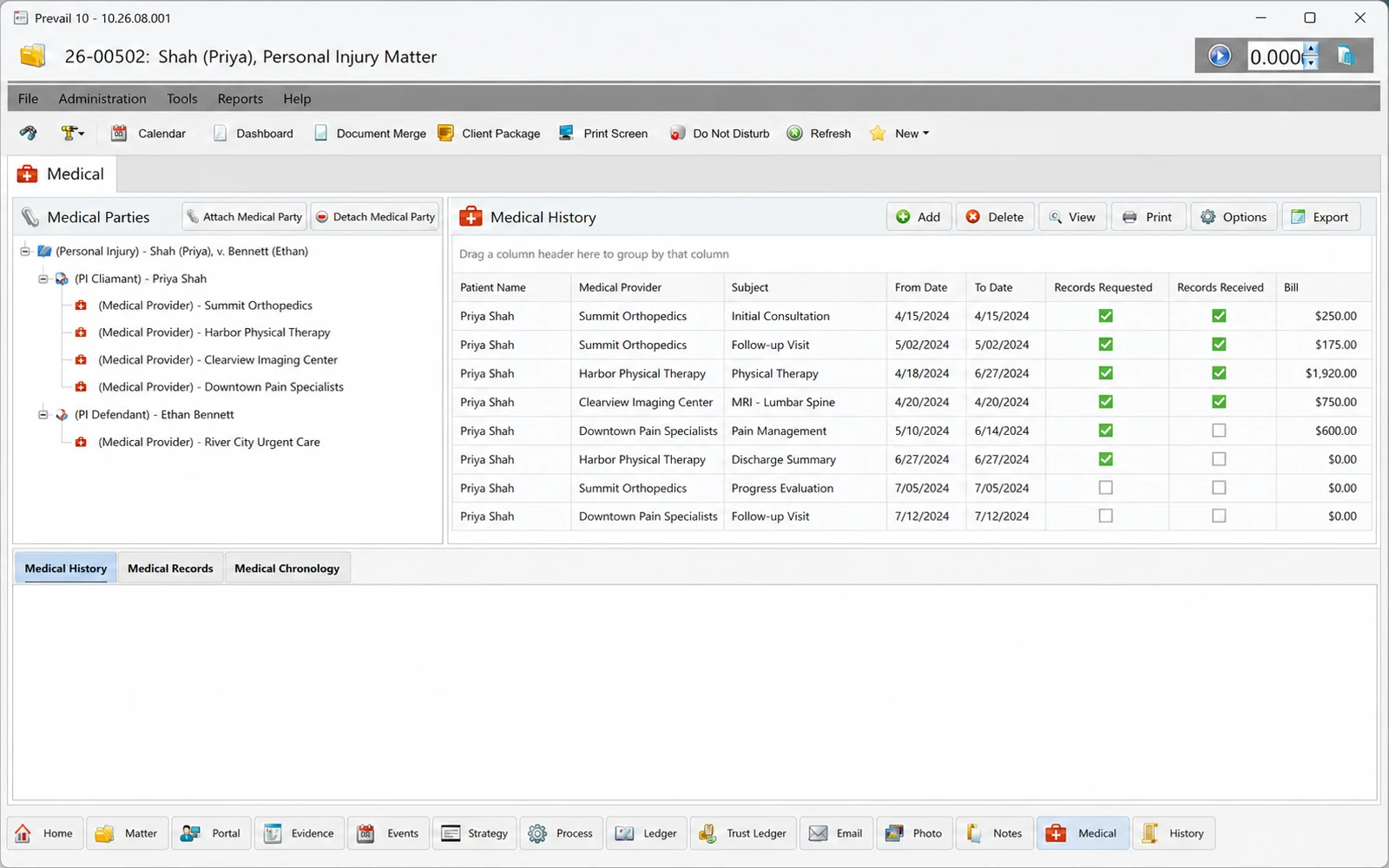Uncheck Records Requested for Physical Therapy row
The height and width of the screenshot is (868, 1389).
coord(1106,373)
